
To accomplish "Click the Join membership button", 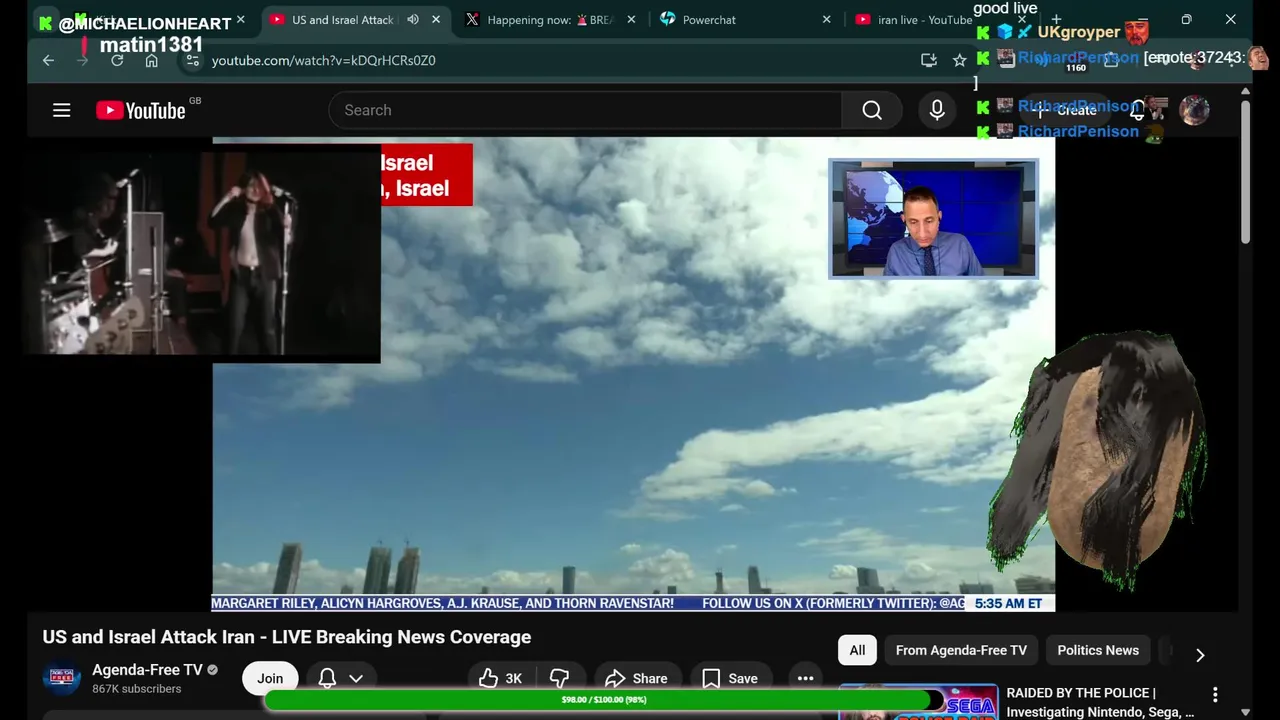I will click(270, 678).
